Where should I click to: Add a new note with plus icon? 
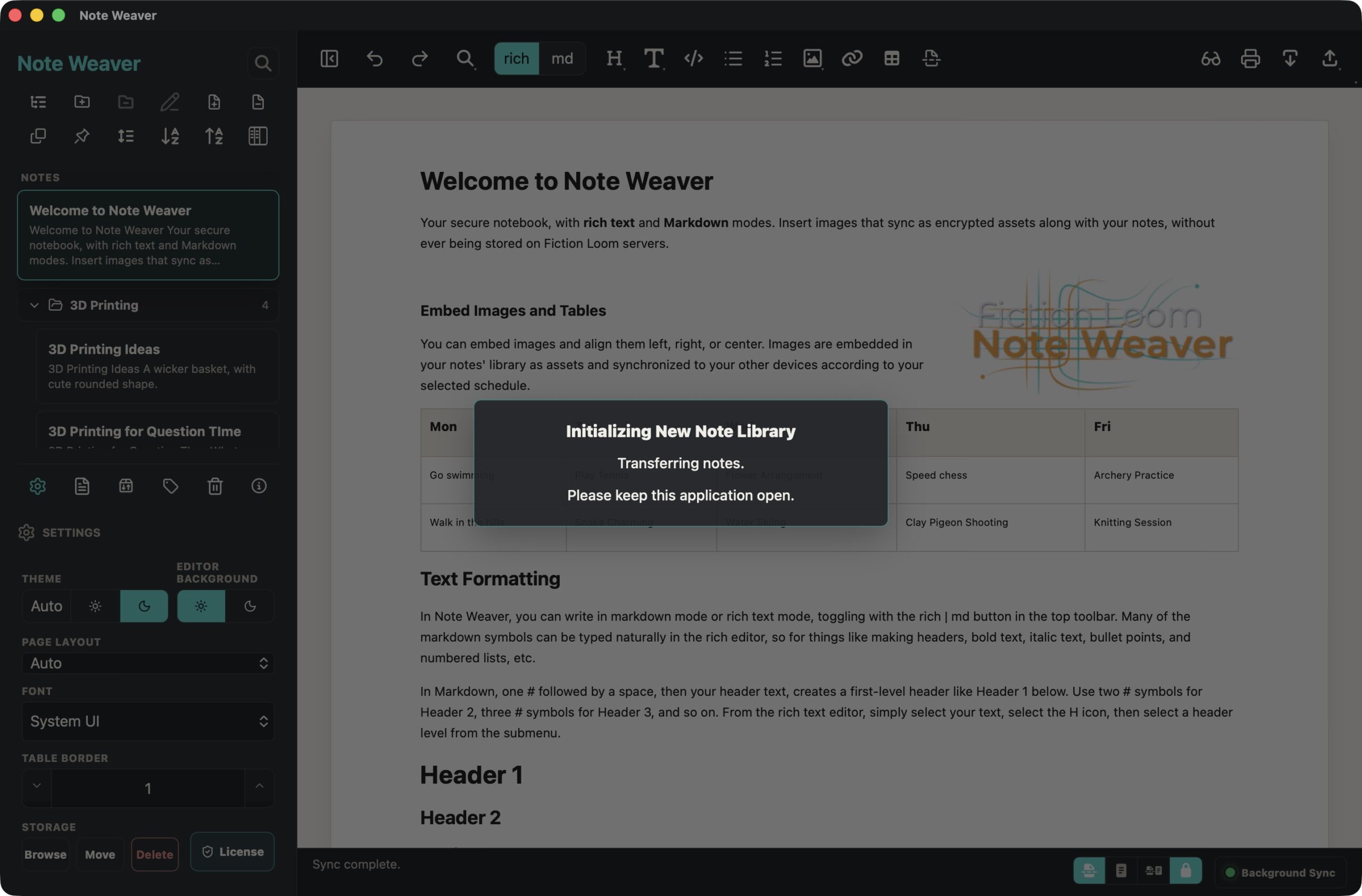click(214, 102)
